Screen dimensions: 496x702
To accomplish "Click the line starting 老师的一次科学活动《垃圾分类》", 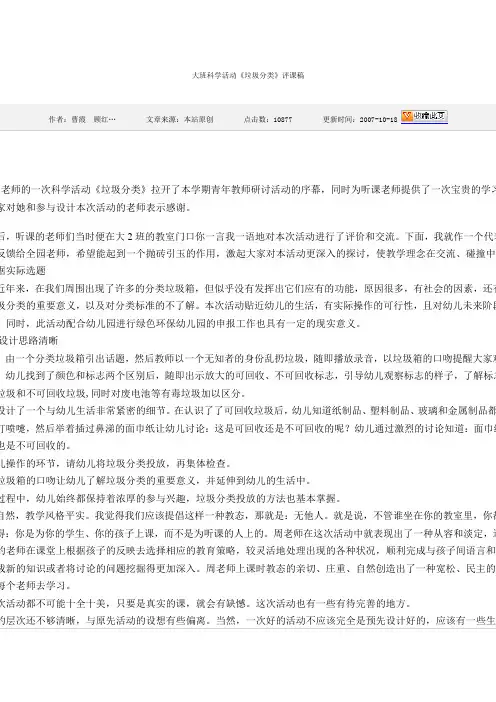I will pos(248,190).
